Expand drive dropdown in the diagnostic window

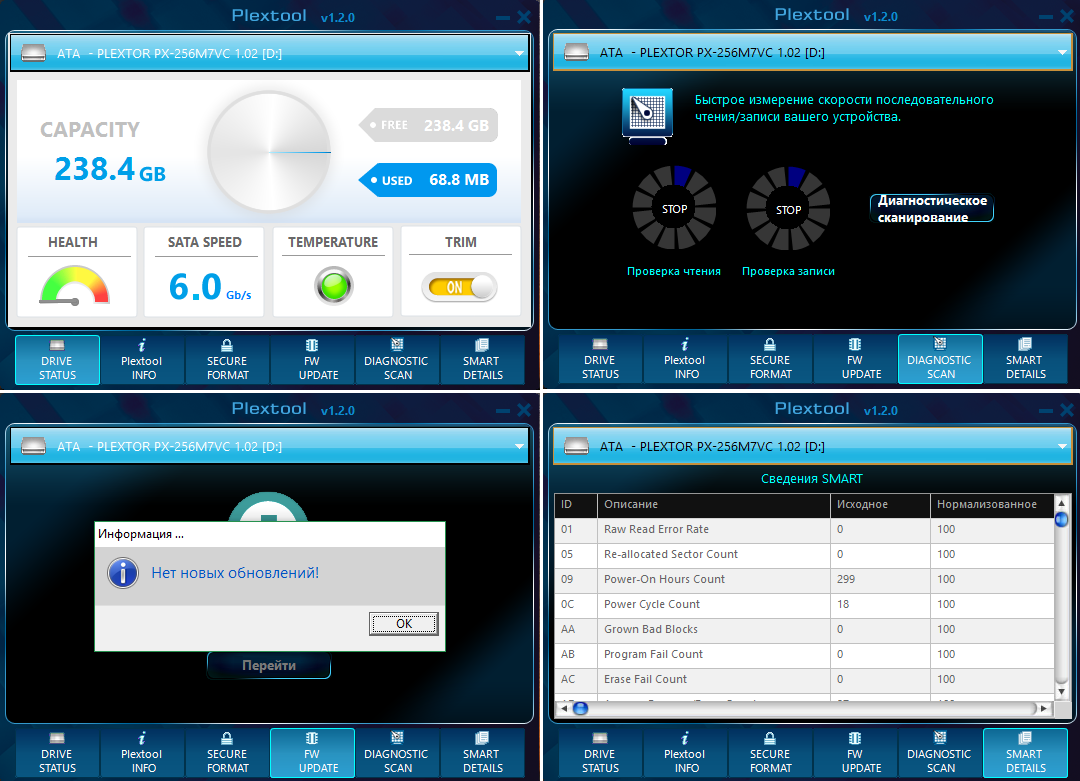1061,52
